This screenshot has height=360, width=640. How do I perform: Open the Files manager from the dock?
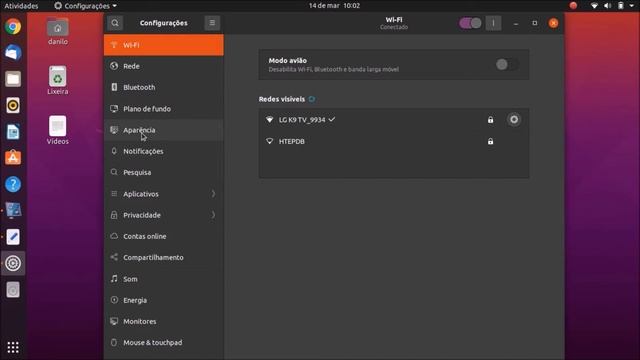point(13,79)
